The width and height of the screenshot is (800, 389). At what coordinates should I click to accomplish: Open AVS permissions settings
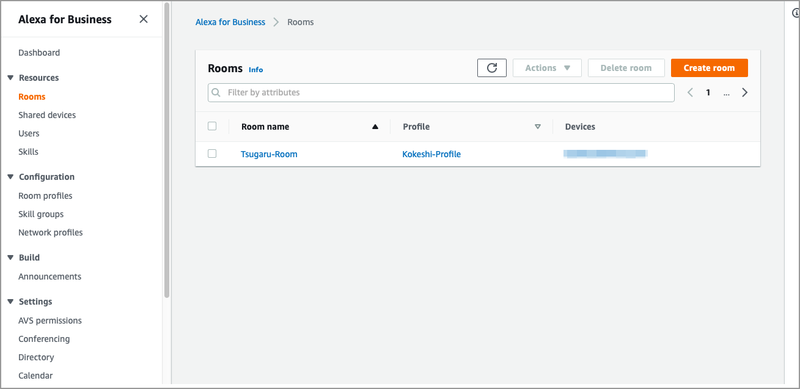[50, 321]
